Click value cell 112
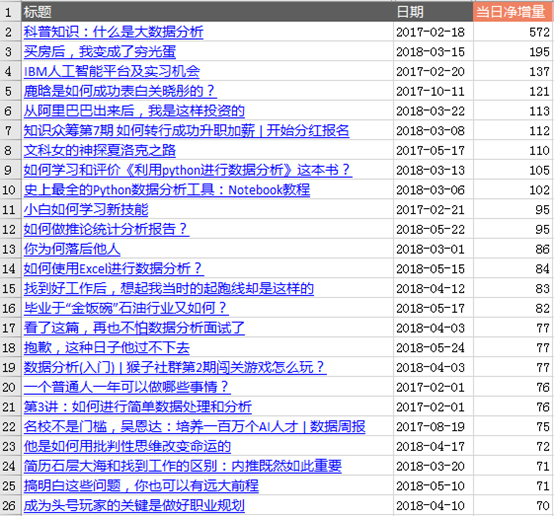 pyautogui.click(x=513, y=131)
